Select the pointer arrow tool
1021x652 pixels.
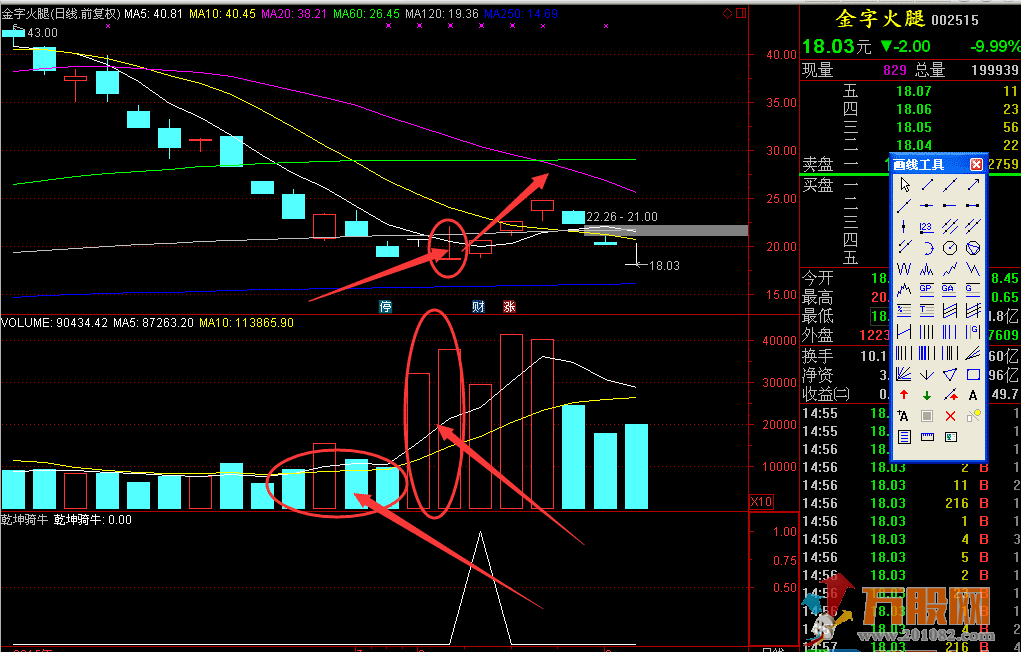pyautogui.click(x=904, y=185)
